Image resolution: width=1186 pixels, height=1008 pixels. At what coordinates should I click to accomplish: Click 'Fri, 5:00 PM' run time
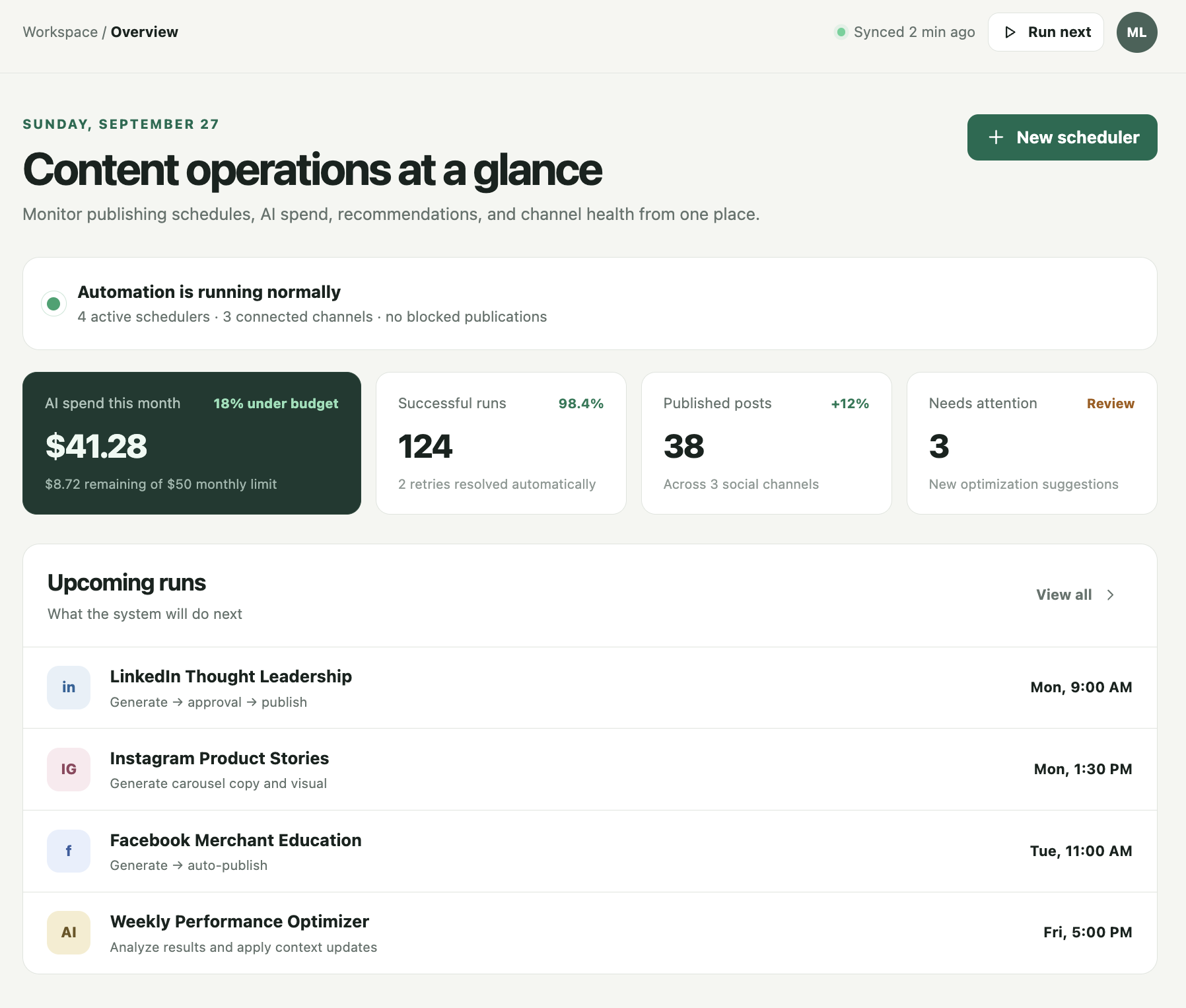coord(1088,933)
